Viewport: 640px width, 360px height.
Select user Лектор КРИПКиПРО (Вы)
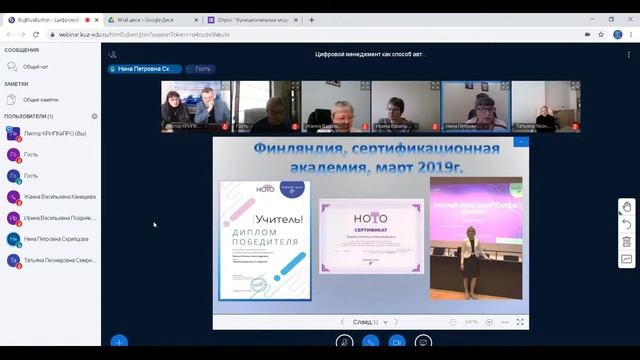(x=51, y=133)
